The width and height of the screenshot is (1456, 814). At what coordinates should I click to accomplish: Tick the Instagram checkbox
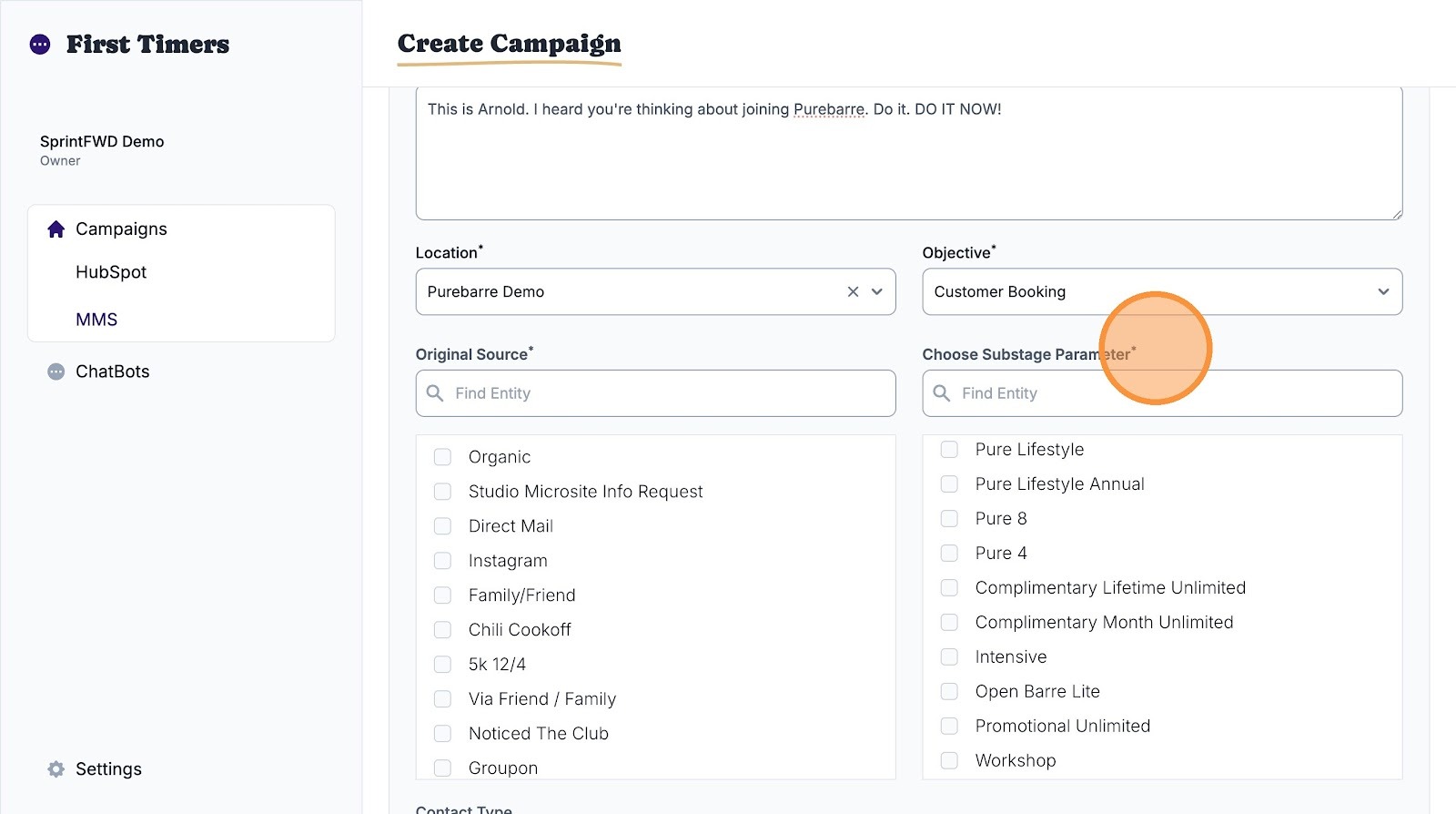tap(443, 561)
